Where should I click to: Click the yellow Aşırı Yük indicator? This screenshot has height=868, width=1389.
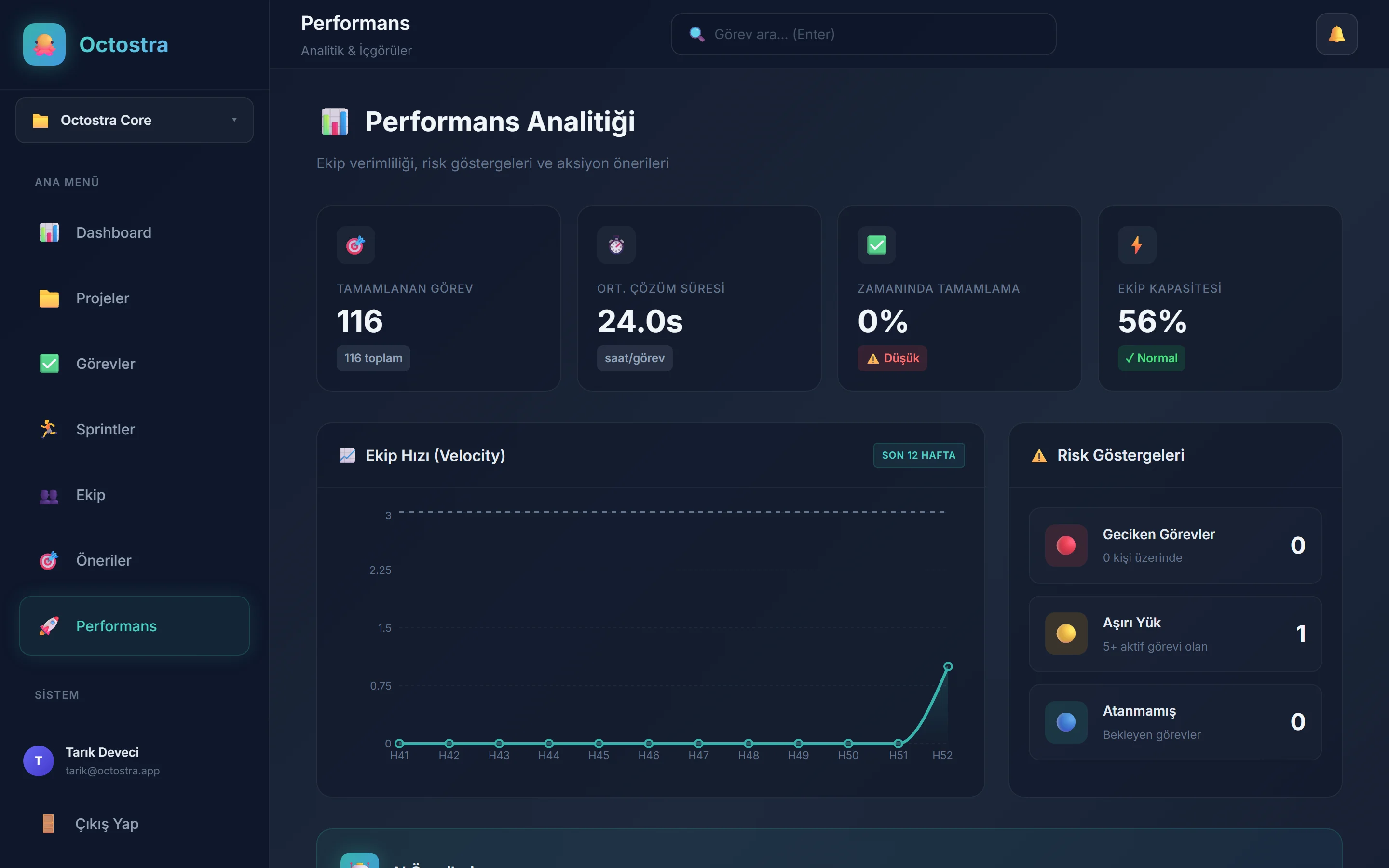coord(1066,634)
